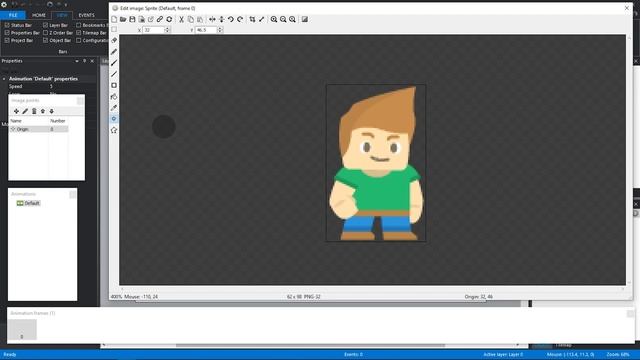The height and width of the screenshot is (360, 640).
Task: Select the Set origin and image points tool
Action: [114, 119]
